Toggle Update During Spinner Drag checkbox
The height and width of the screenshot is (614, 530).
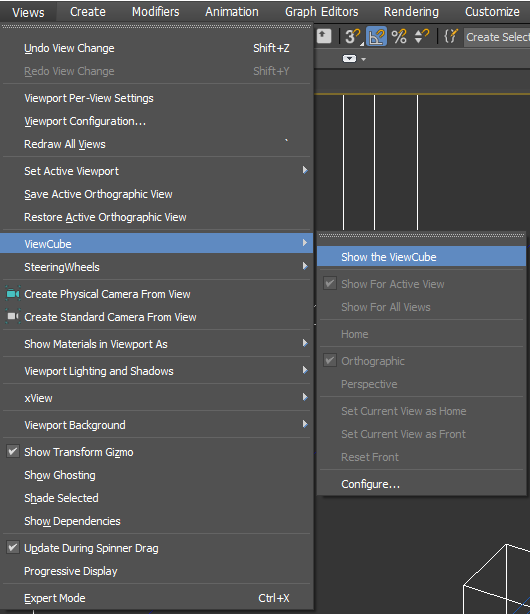[13, 547]
